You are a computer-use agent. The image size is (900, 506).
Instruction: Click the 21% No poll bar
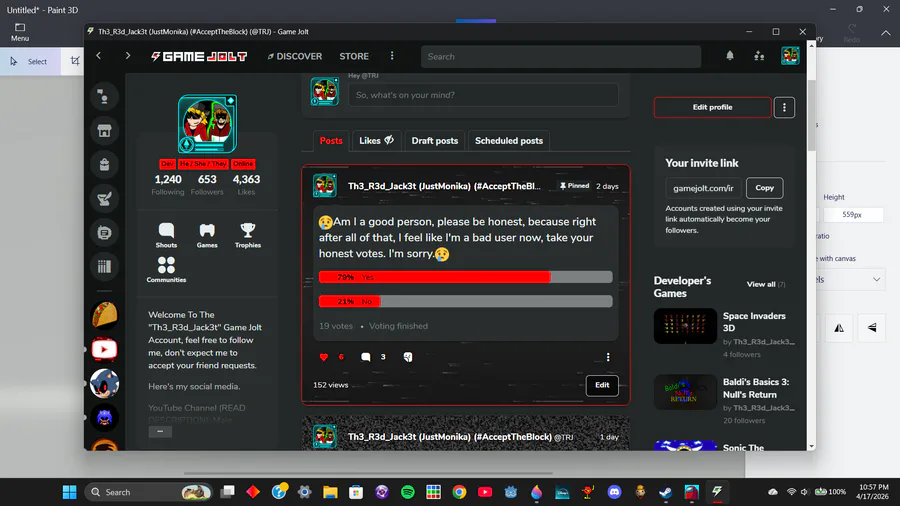tap(465, 301)
